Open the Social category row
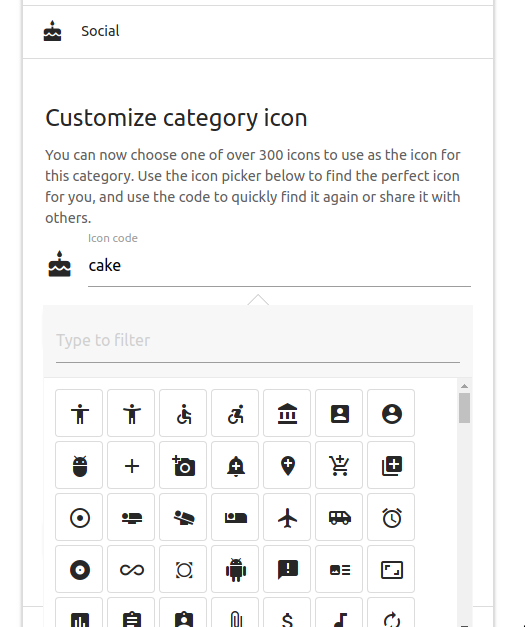This screenshot has width=525, height=627. pyautogui.click(x=258, y=31)
